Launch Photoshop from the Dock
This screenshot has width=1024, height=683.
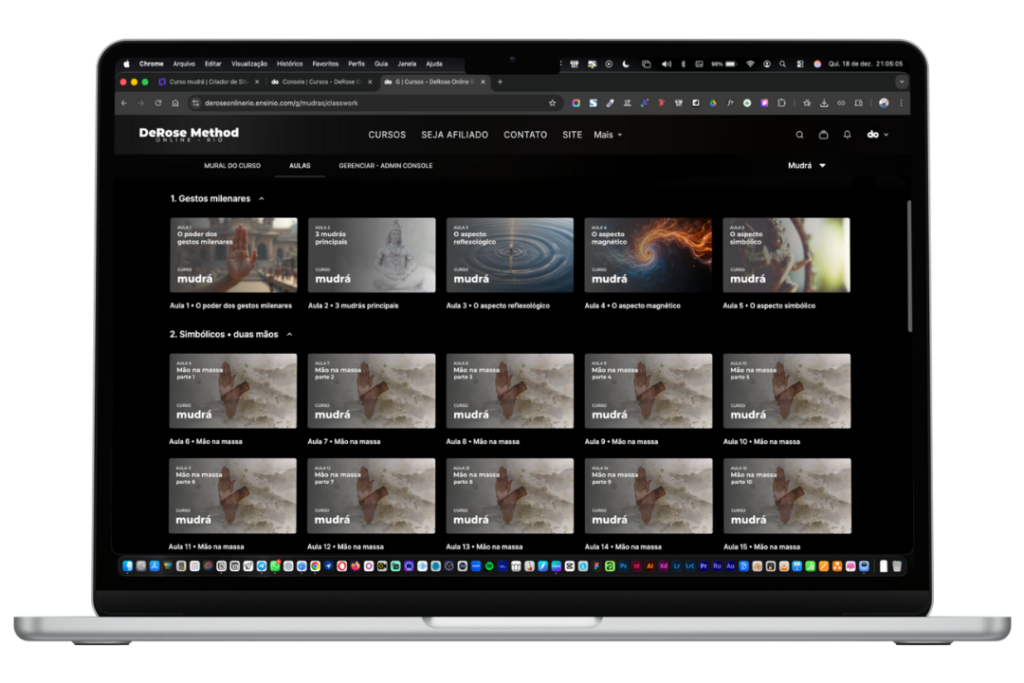(623, 566)
